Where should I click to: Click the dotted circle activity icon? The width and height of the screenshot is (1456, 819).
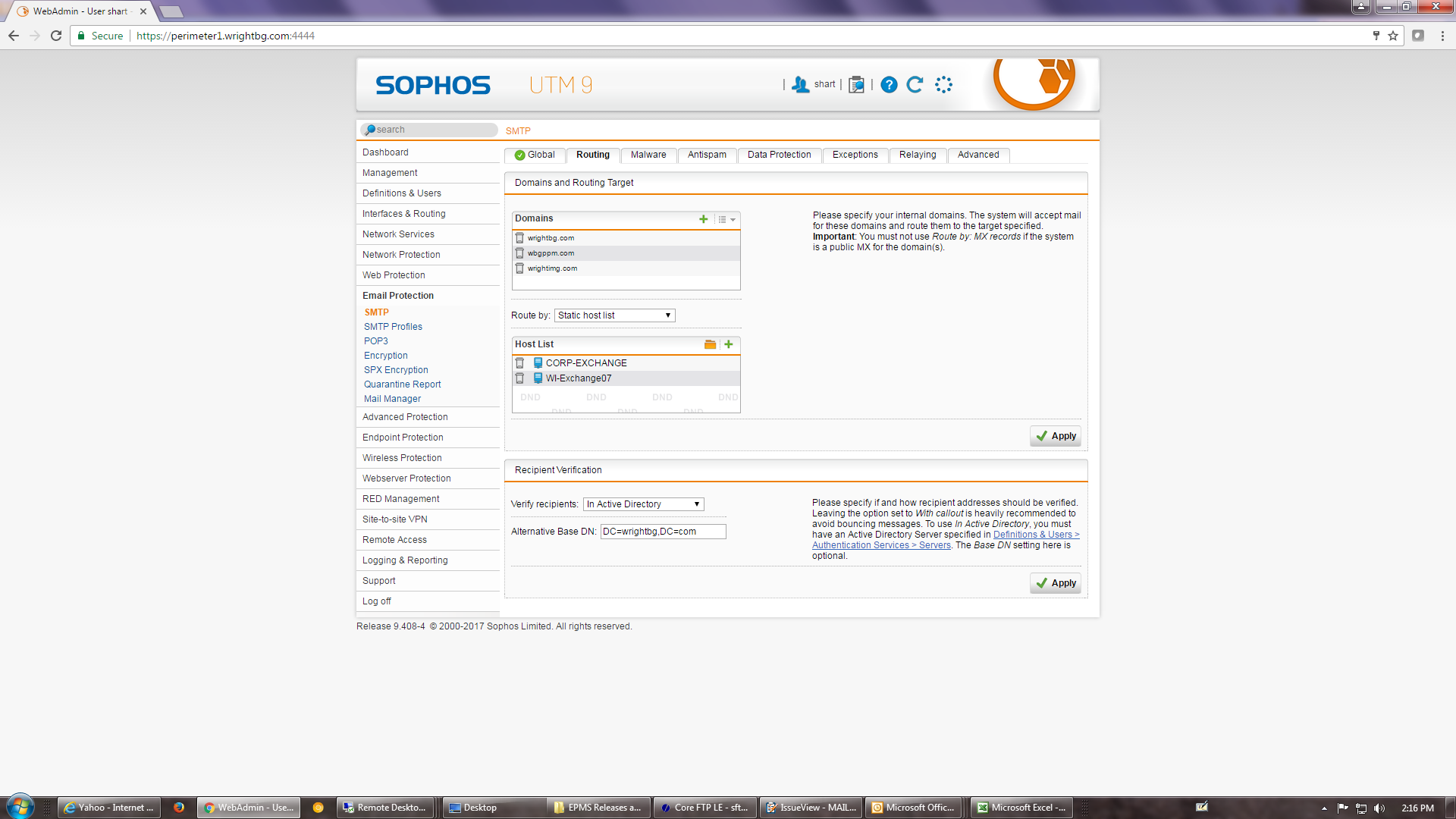pyautogui.click(x=943, y=85)
